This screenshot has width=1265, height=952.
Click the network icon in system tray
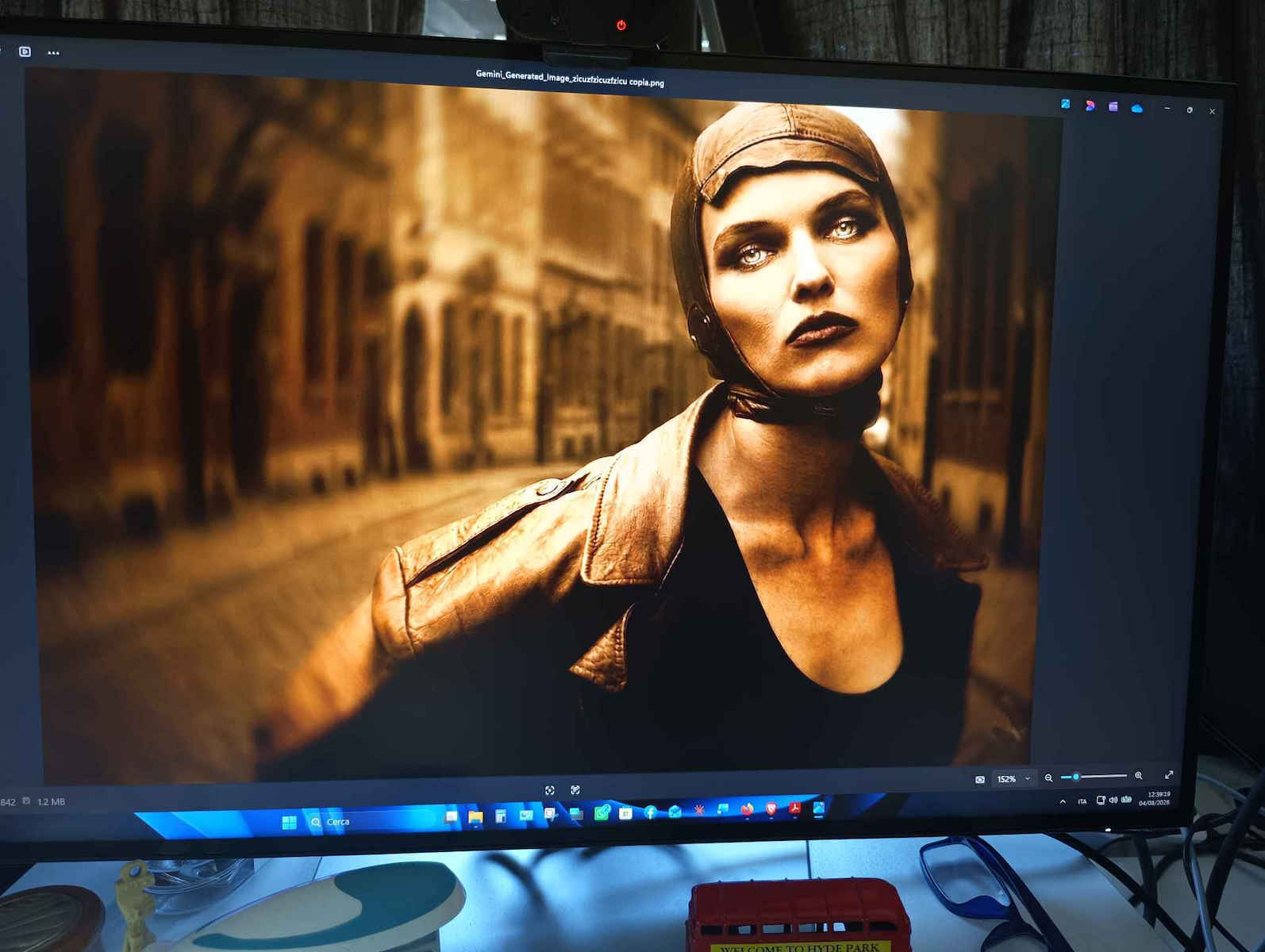pos(1100,800)
